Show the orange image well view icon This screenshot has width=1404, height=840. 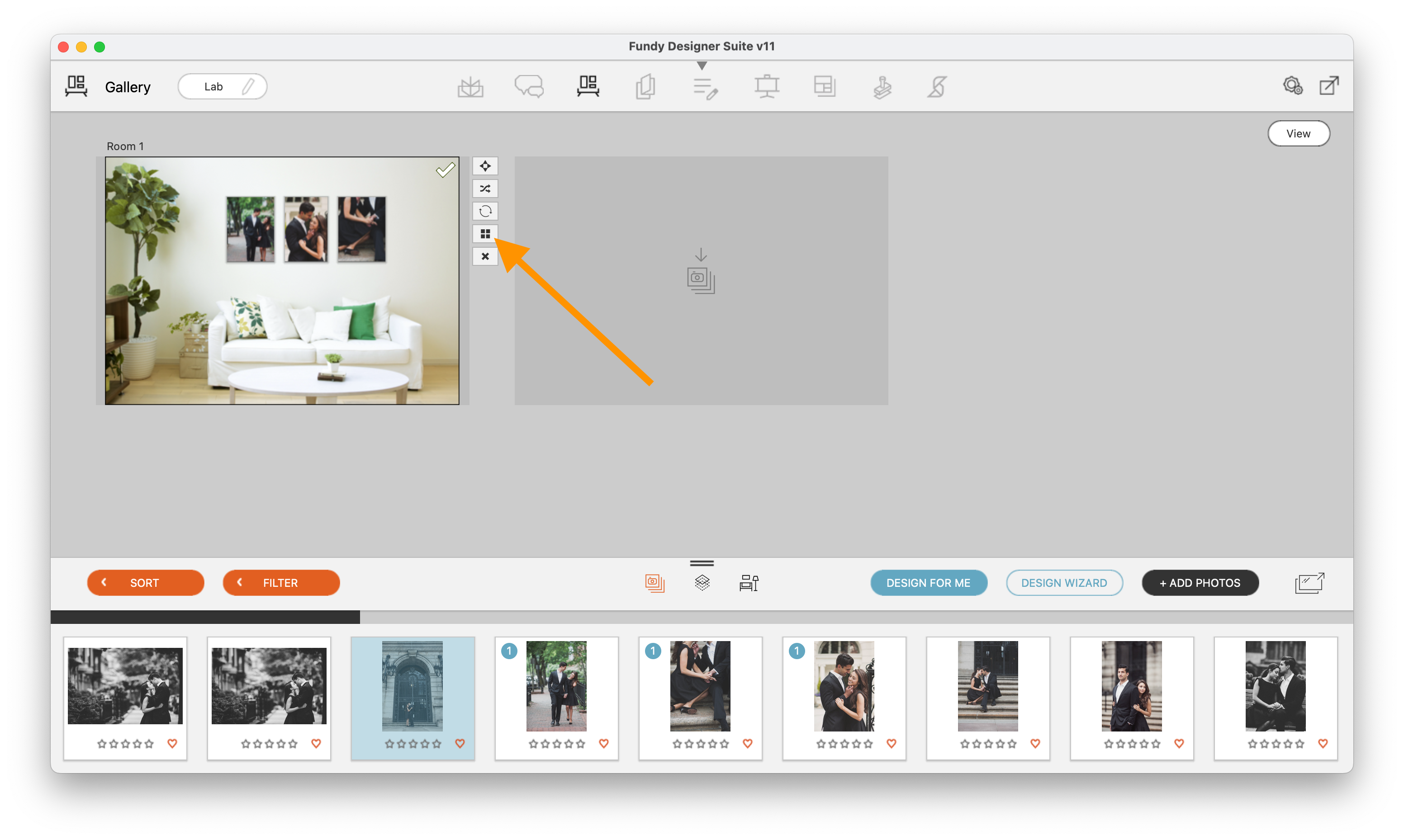point(655,582)
